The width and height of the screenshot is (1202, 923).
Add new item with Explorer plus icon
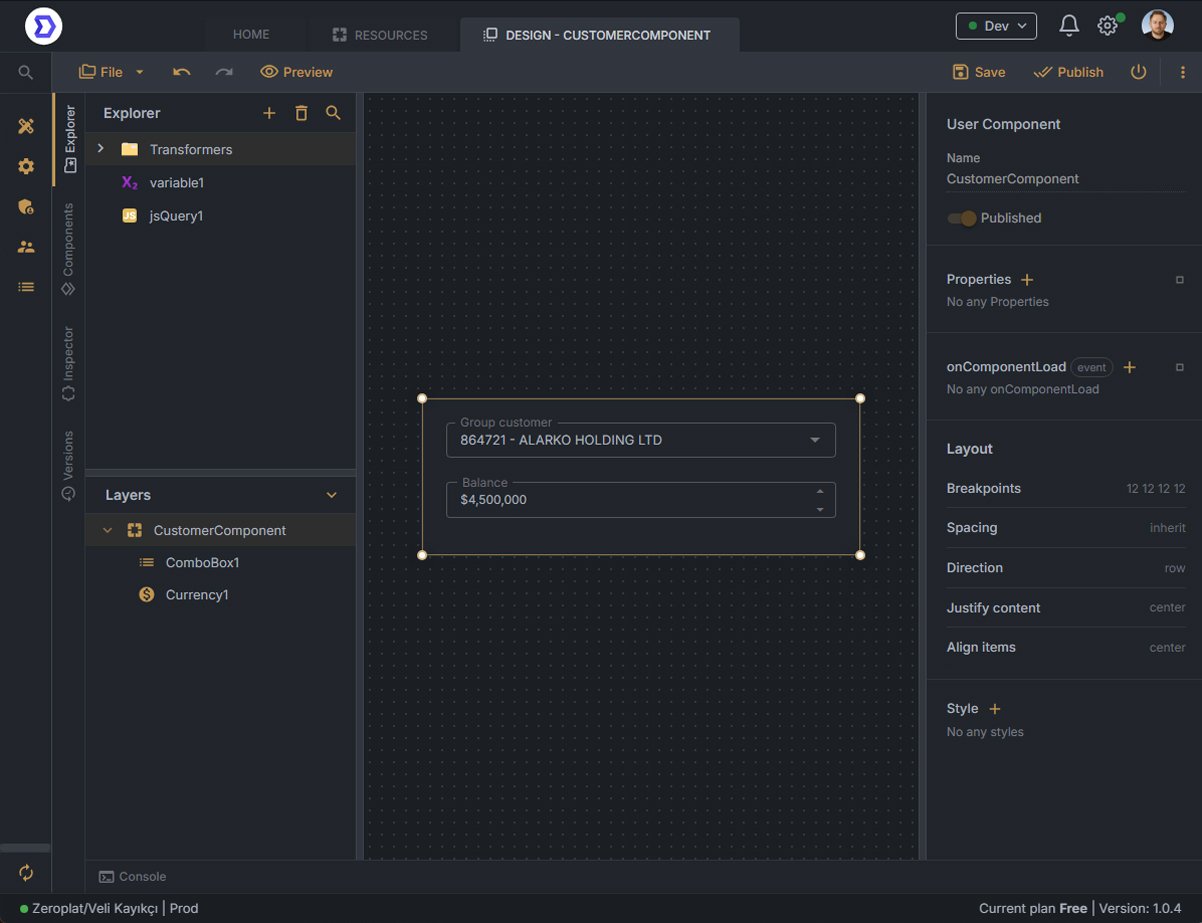point(269,113)
